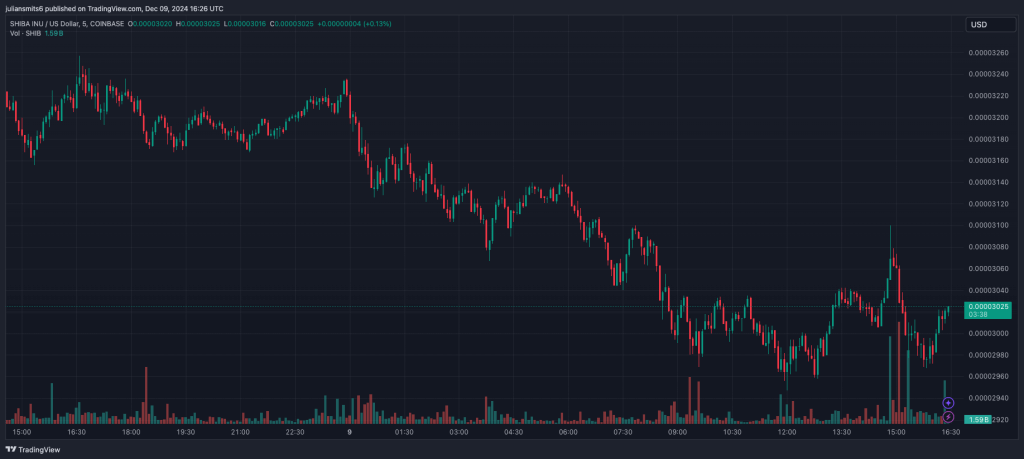Click the change value +0.00000004 (+0.13%)
Viewport: 1024px width, 459px height.
click(355, 24)
